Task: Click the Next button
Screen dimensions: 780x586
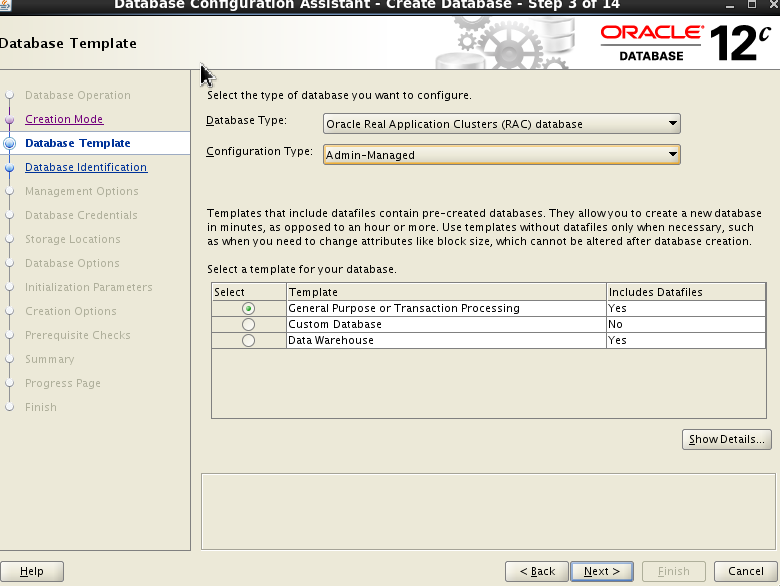Action: click(602, 571)
